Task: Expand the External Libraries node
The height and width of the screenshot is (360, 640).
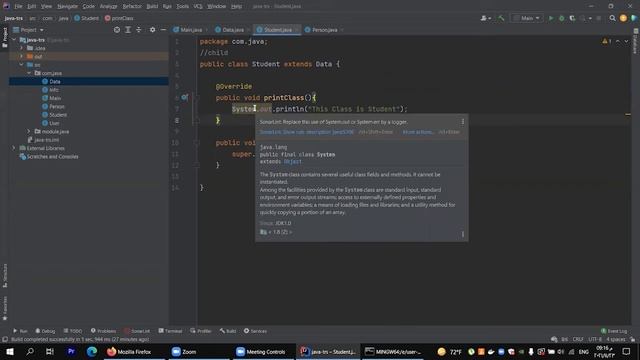Action: [x=15, y=148]
